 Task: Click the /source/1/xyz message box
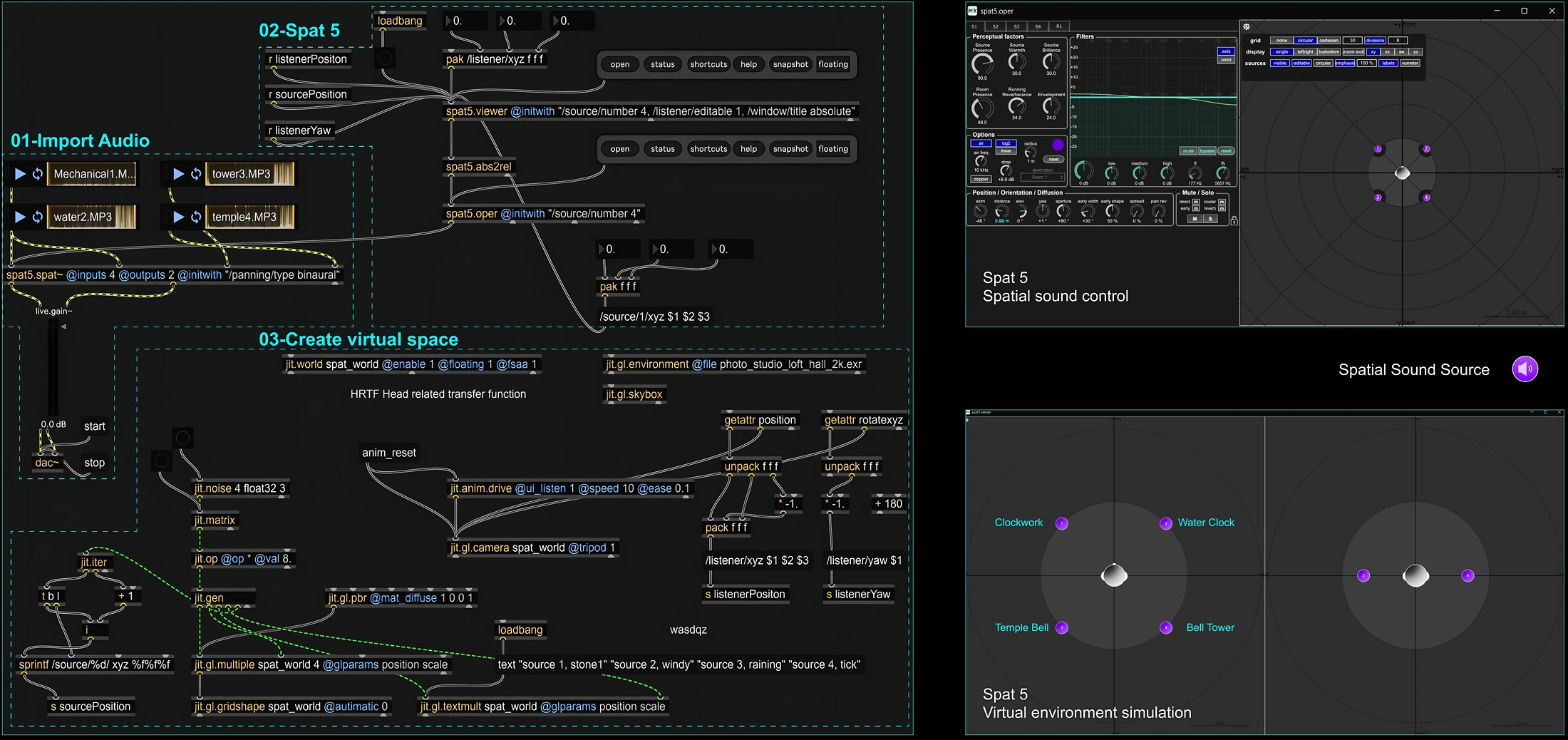point(654,317)
